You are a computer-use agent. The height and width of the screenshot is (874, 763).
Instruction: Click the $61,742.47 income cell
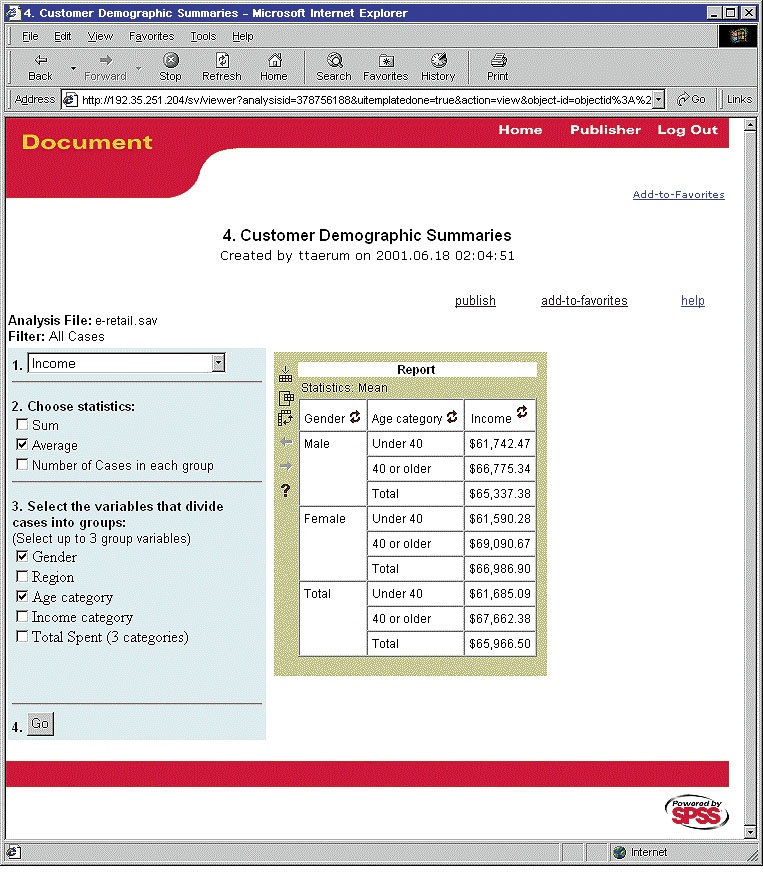[499, 444]
